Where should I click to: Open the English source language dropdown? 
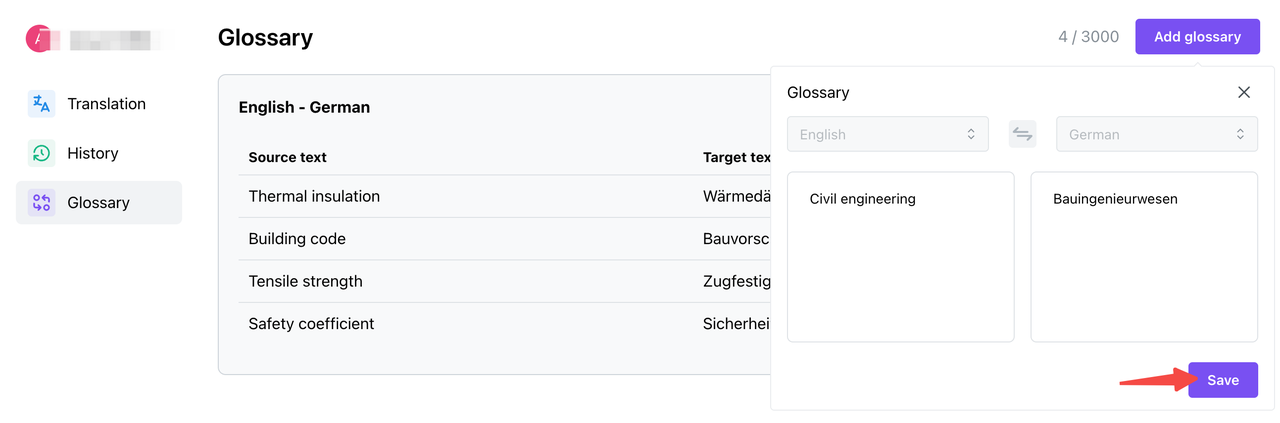[888, 134]
